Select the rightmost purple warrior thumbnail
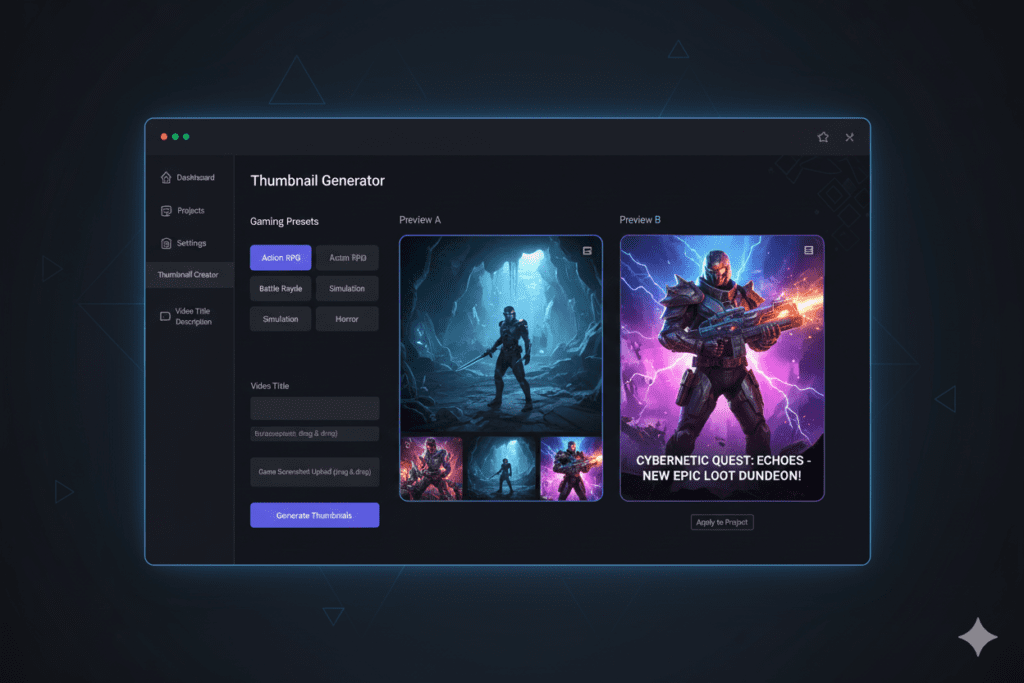The height and width of the screenshot is (683, 1024). (x=573, y=467)
